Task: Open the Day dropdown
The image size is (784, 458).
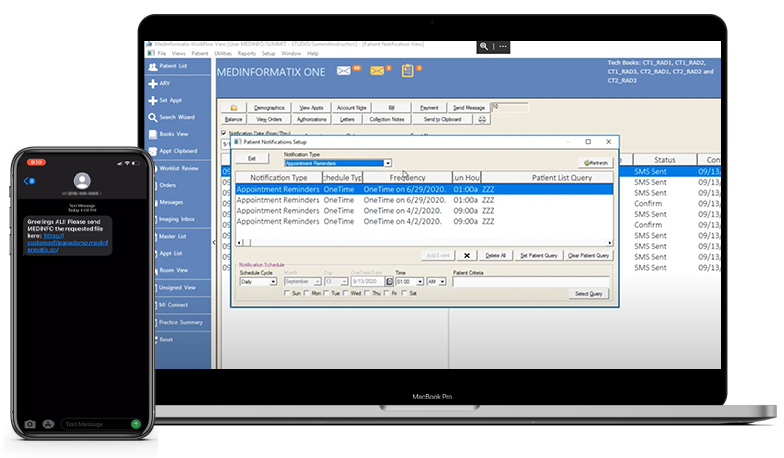Action: point(344,282)
